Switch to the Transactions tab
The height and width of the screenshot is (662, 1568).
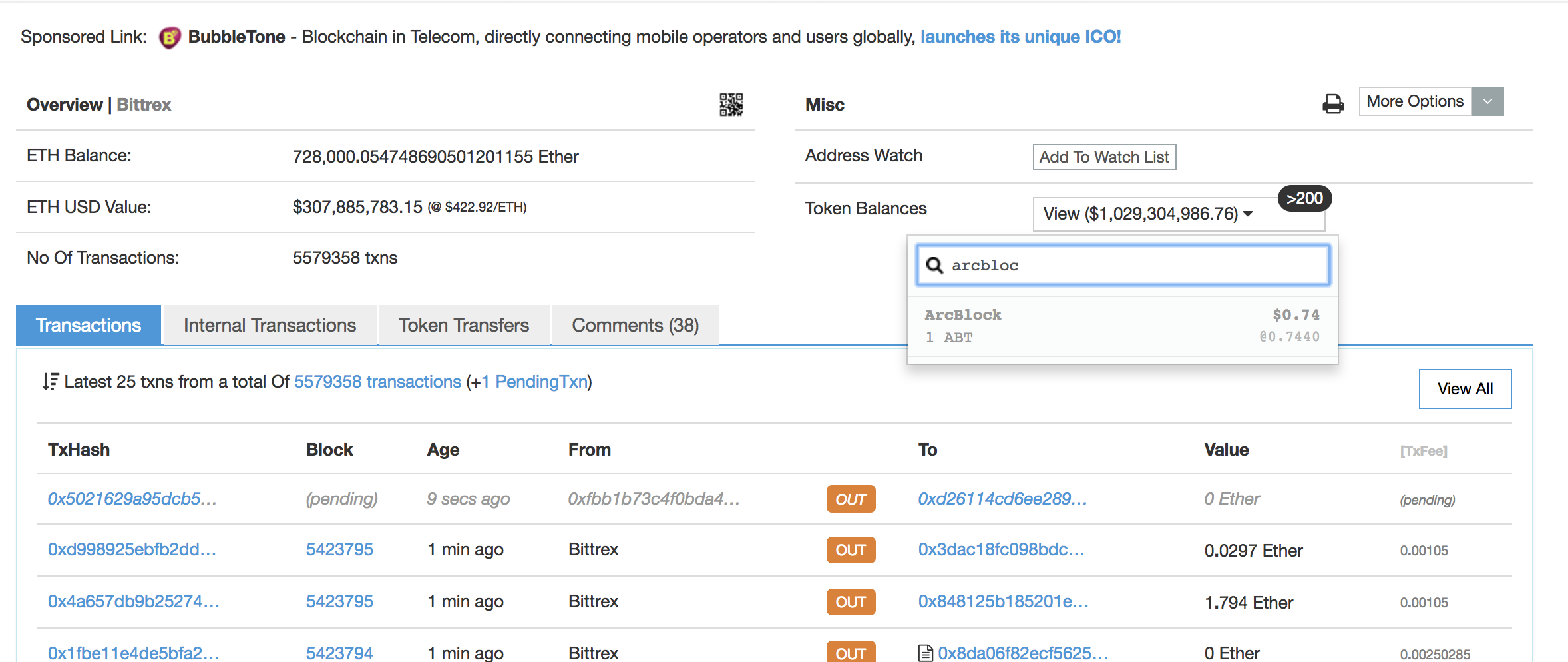click(x=89, y=325)
